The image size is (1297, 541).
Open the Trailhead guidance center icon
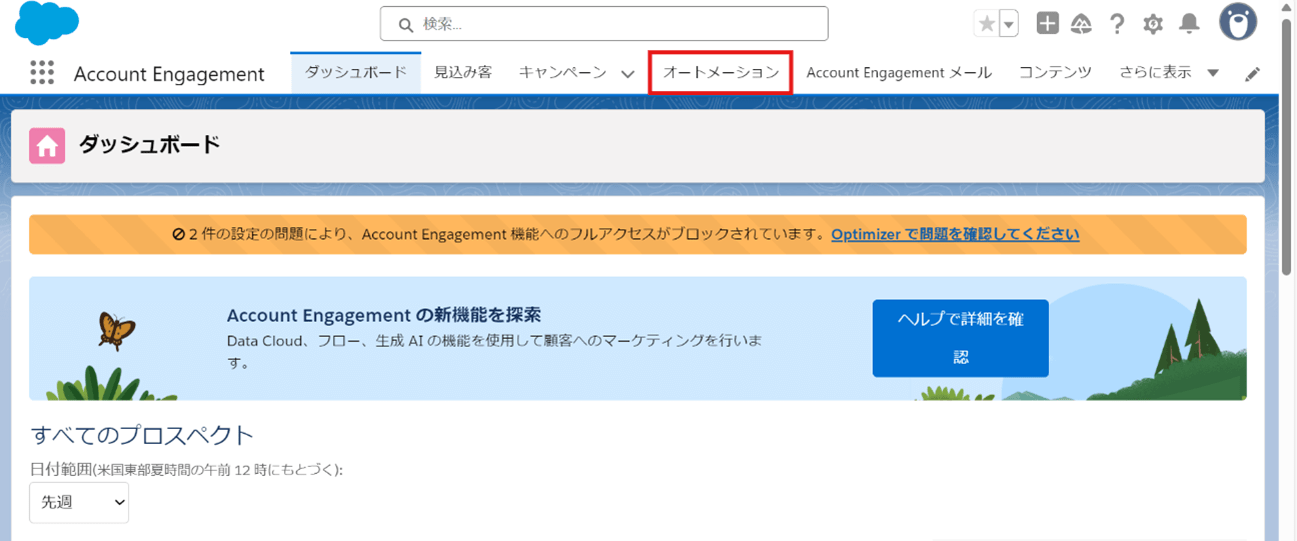point(1080,24)
